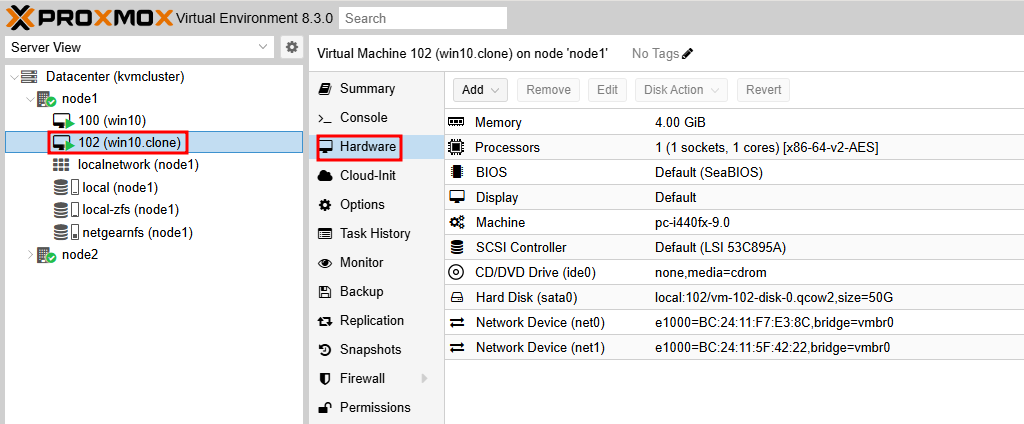The width and height of the screenshot is (1024, 424).
Task: Edit tags with the pencil icon
Action: coord(687,54)
